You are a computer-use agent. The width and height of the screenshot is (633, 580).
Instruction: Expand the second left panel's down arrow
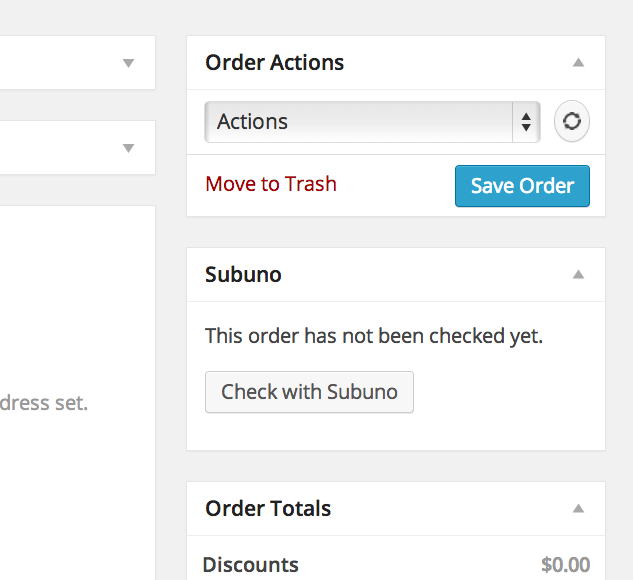point(128,148)
